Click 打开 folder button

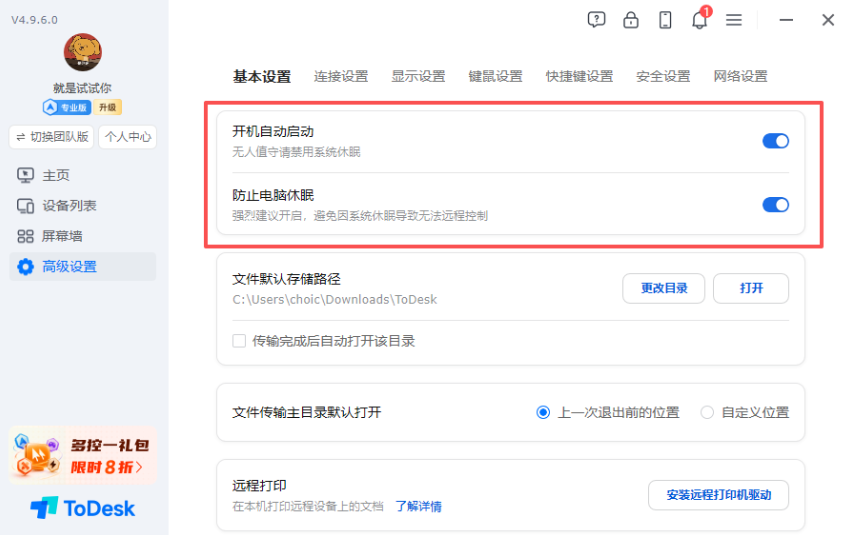(x=751, y=288)
